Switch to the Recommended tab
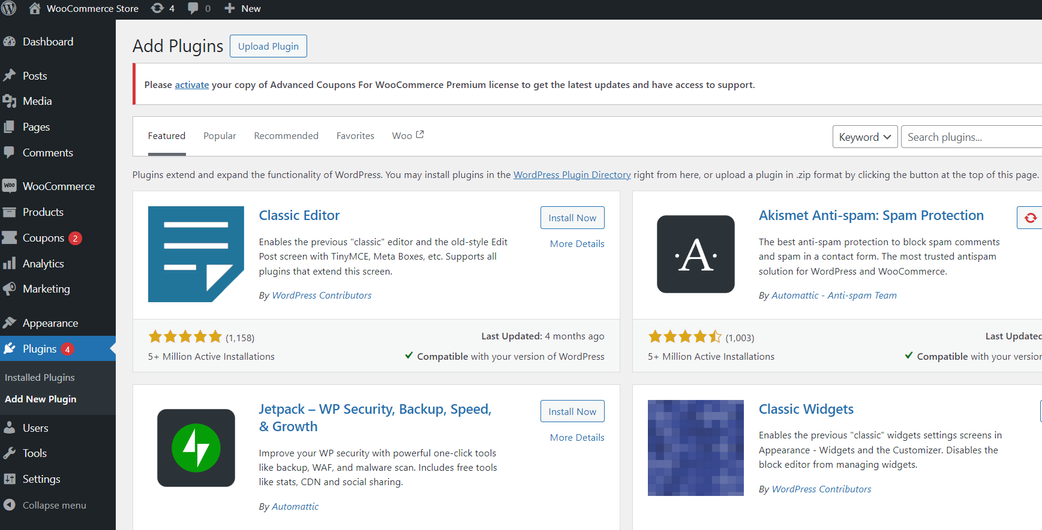1042x530 pixels. click(286, 136)
